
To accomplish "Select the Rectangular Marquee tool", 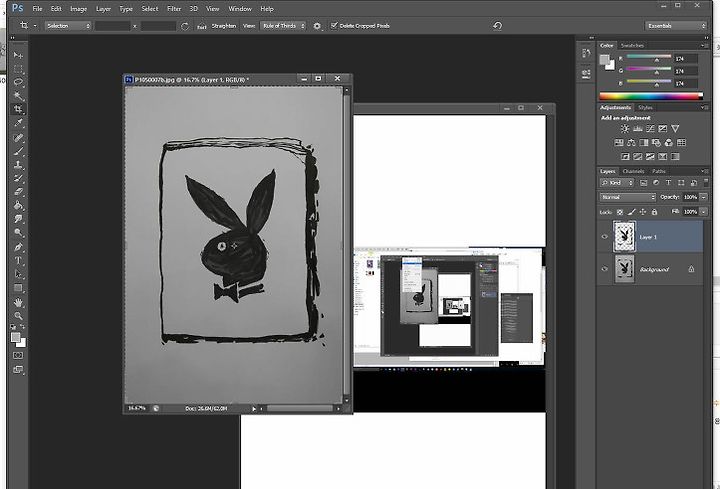I will point(18,69).
